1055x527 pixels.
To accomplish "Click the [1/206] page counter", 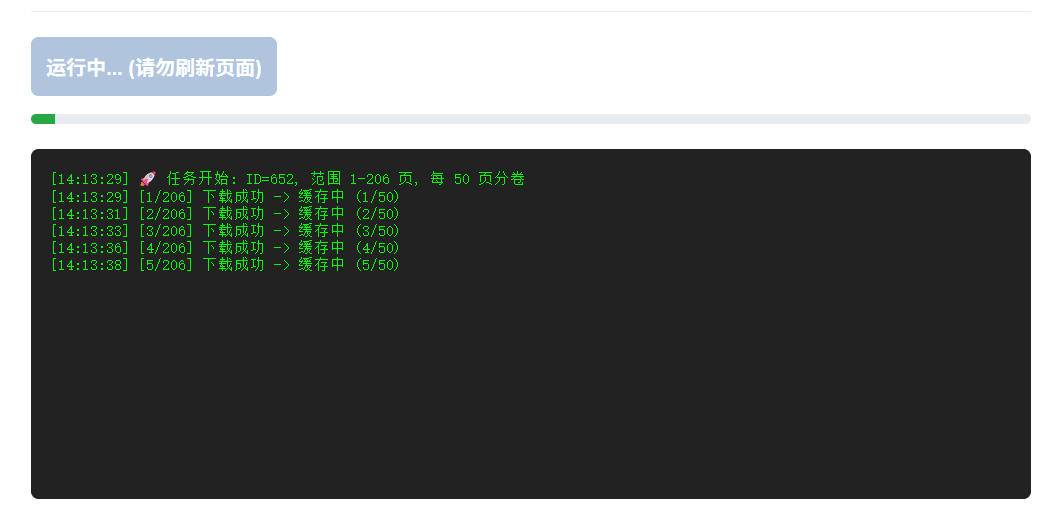I will tap(165, 197).
